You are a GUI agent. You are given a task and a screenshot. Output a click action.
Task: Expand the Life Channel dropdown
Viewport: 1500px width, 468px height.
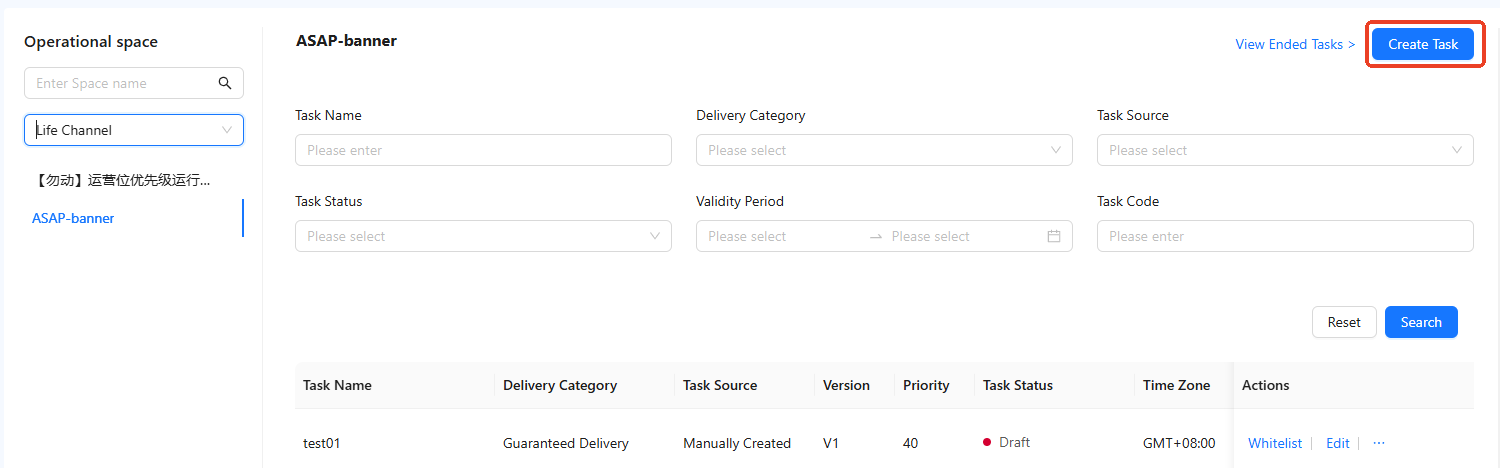(x=134, y=130)
